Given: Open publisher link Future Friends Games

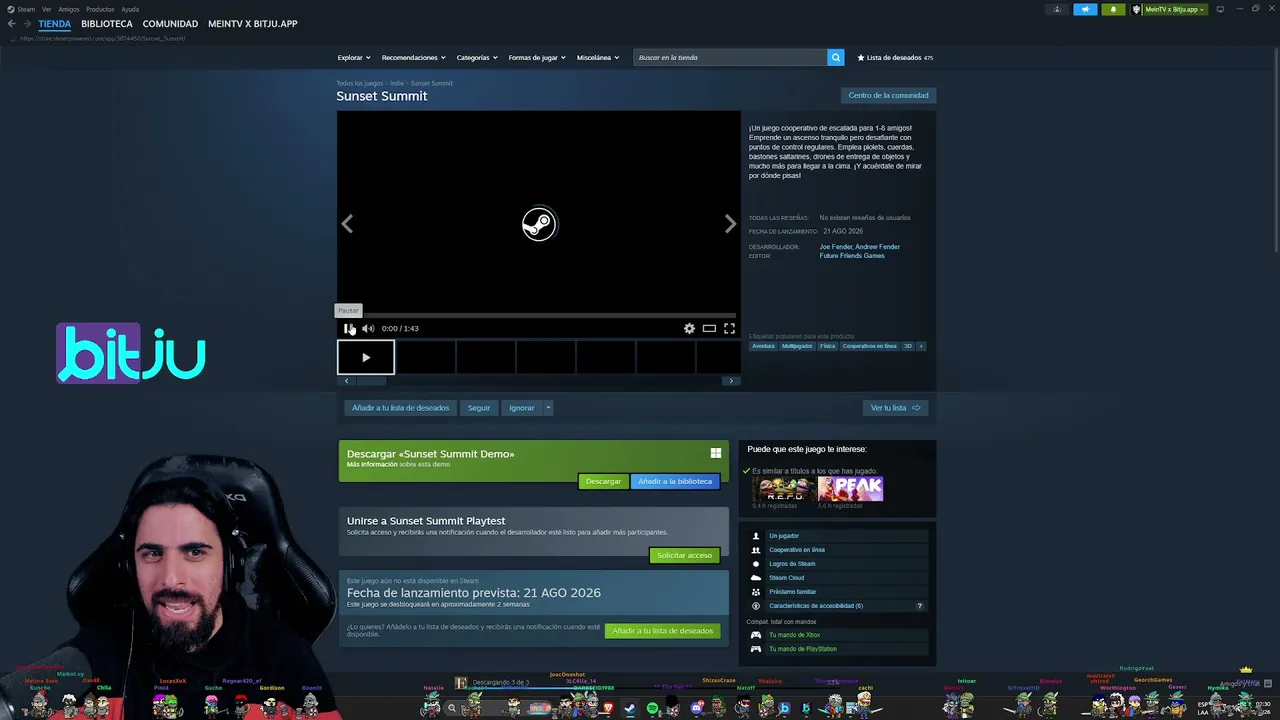Looking at the screenshot, I should pyautogui.click(x=852, y=256).
